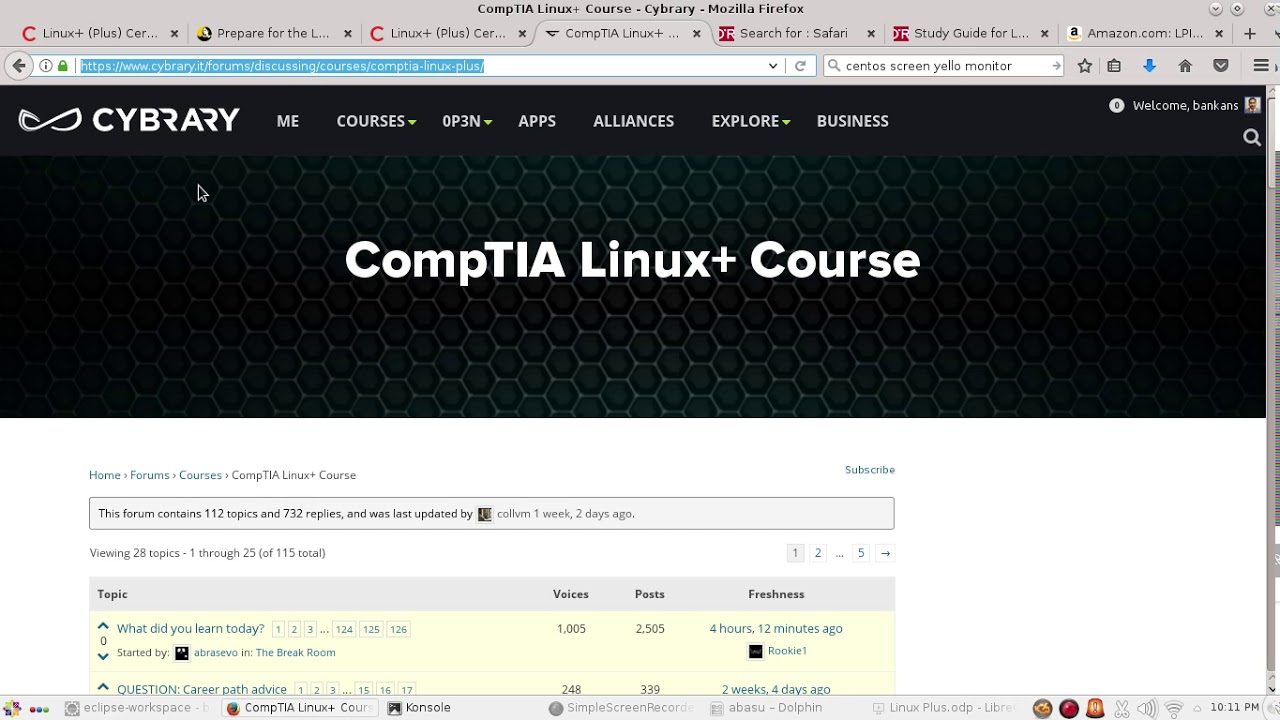Open the Cybrary site search magnifier
This screenshot has width=1280, height=720.
tap(1252, 138)
